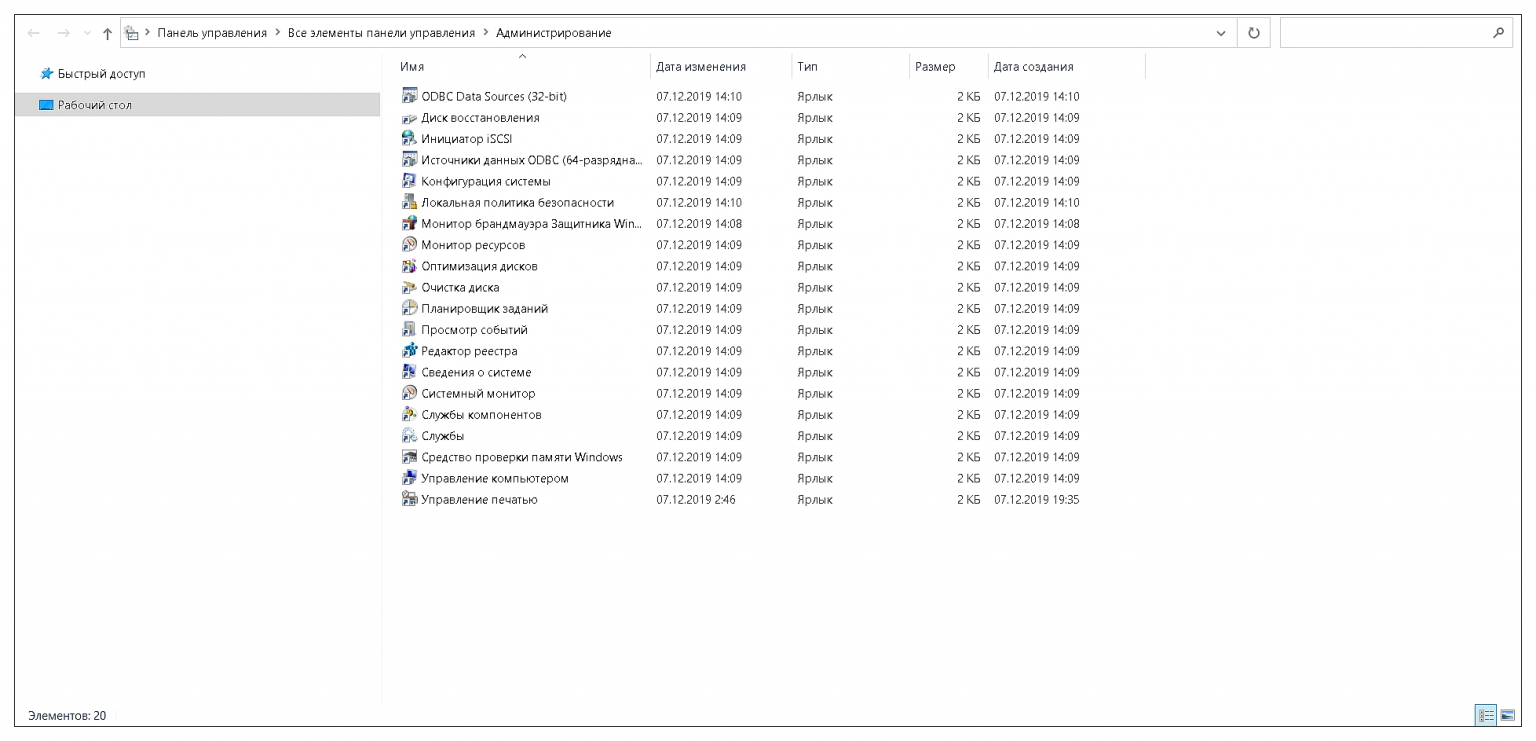Select the Источники данных ODBC (64-разрядная) icon
The height and width of the screenshot is (741, 1536).
click(408, 160)
